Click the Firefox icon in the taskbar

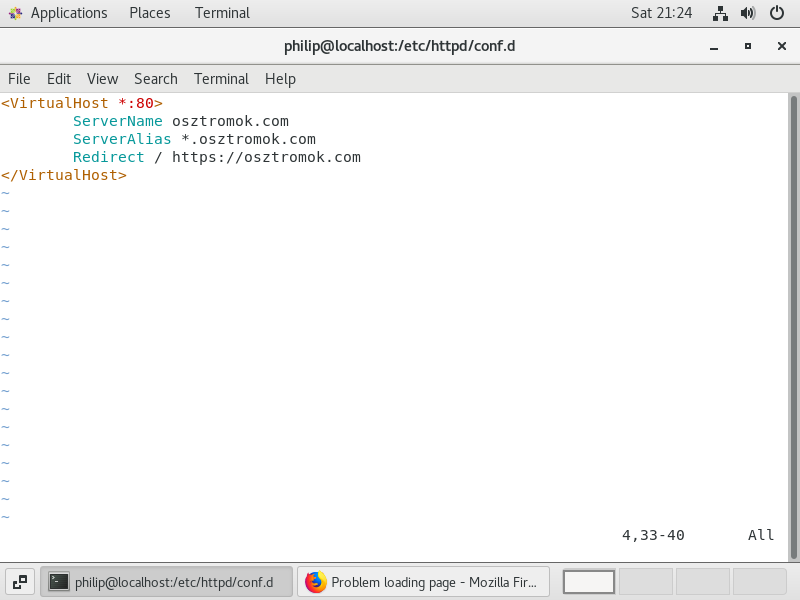tap(315, 582)
